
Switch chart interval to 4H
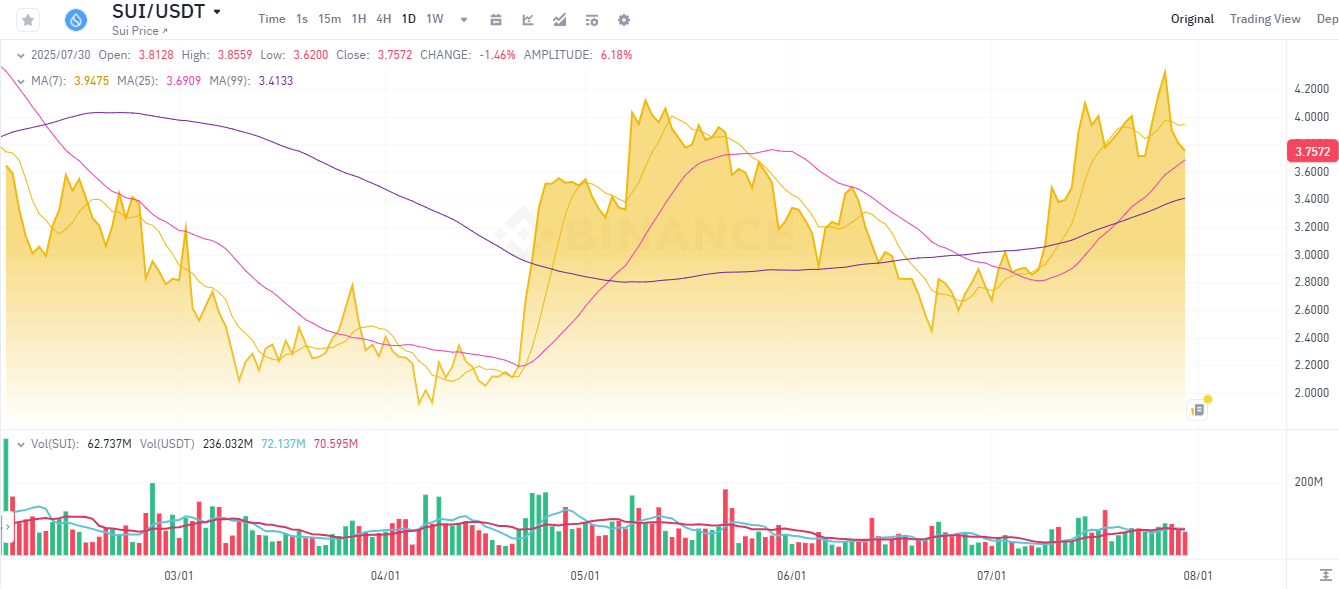pos(384,19)
